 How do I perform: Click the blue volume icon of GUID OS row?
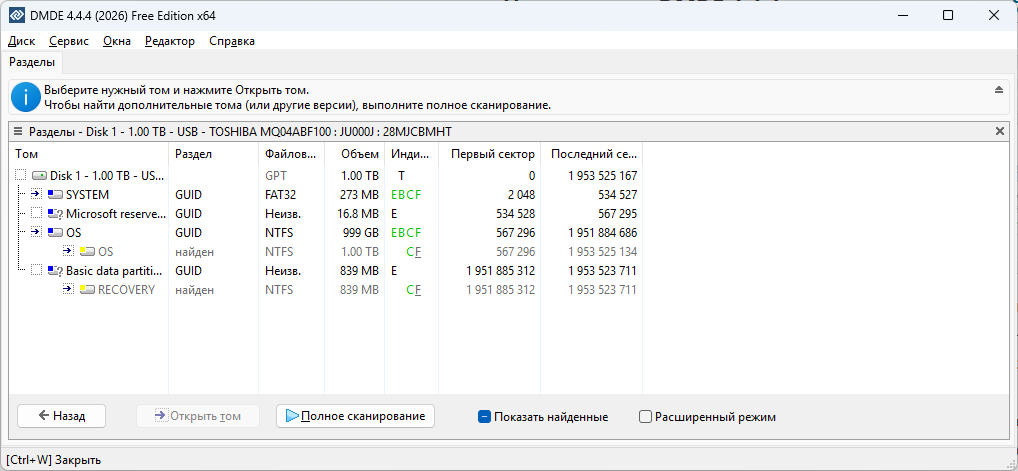[55, 233]
